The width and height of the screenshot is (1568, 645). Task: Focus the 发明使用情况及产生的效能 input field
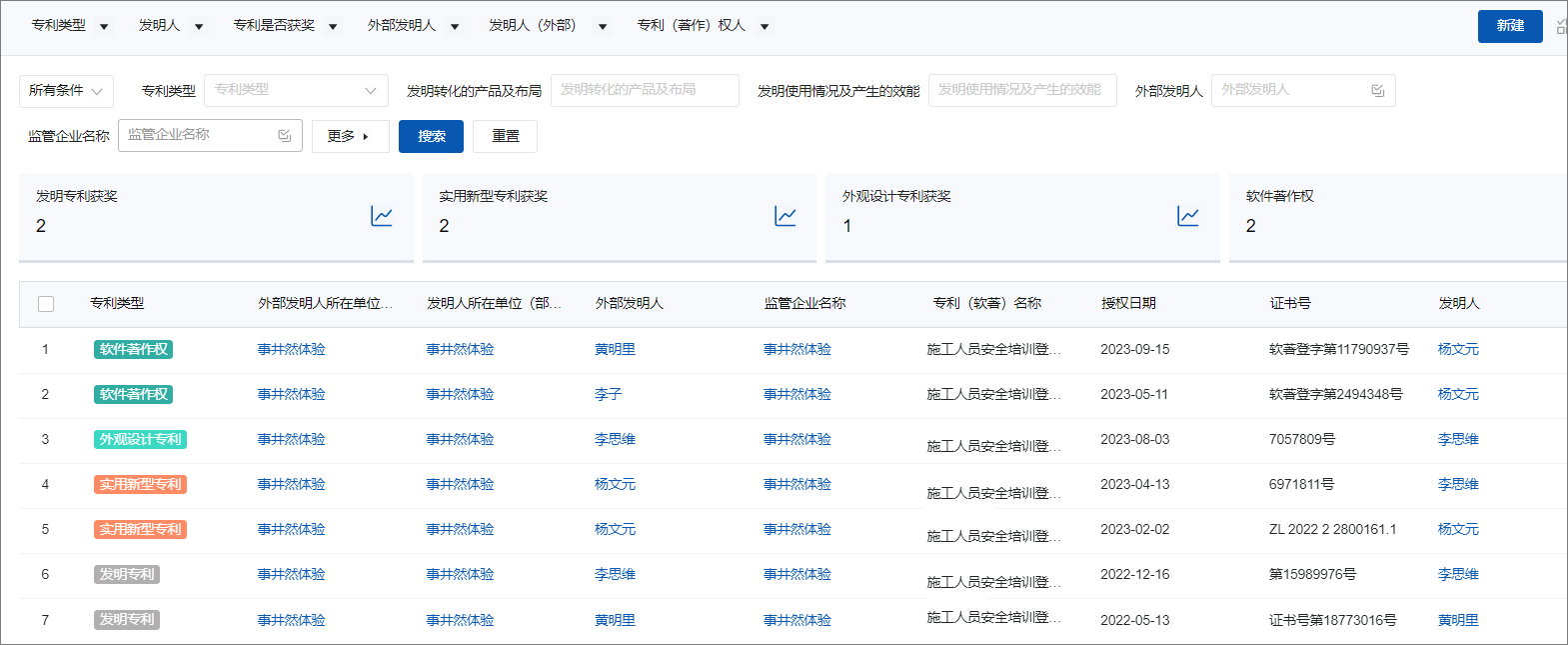[1022, 90]
